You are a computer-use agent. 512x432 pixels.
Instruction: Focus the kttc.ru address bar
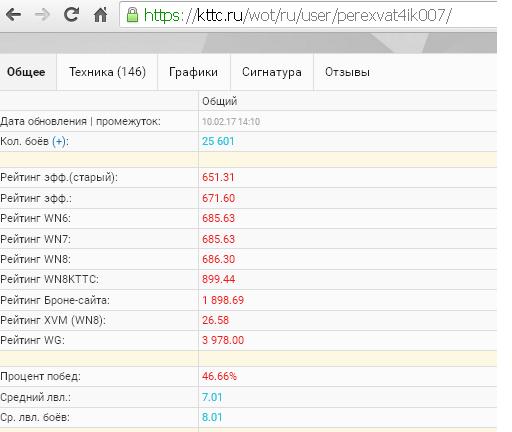[x=308, y=15]
